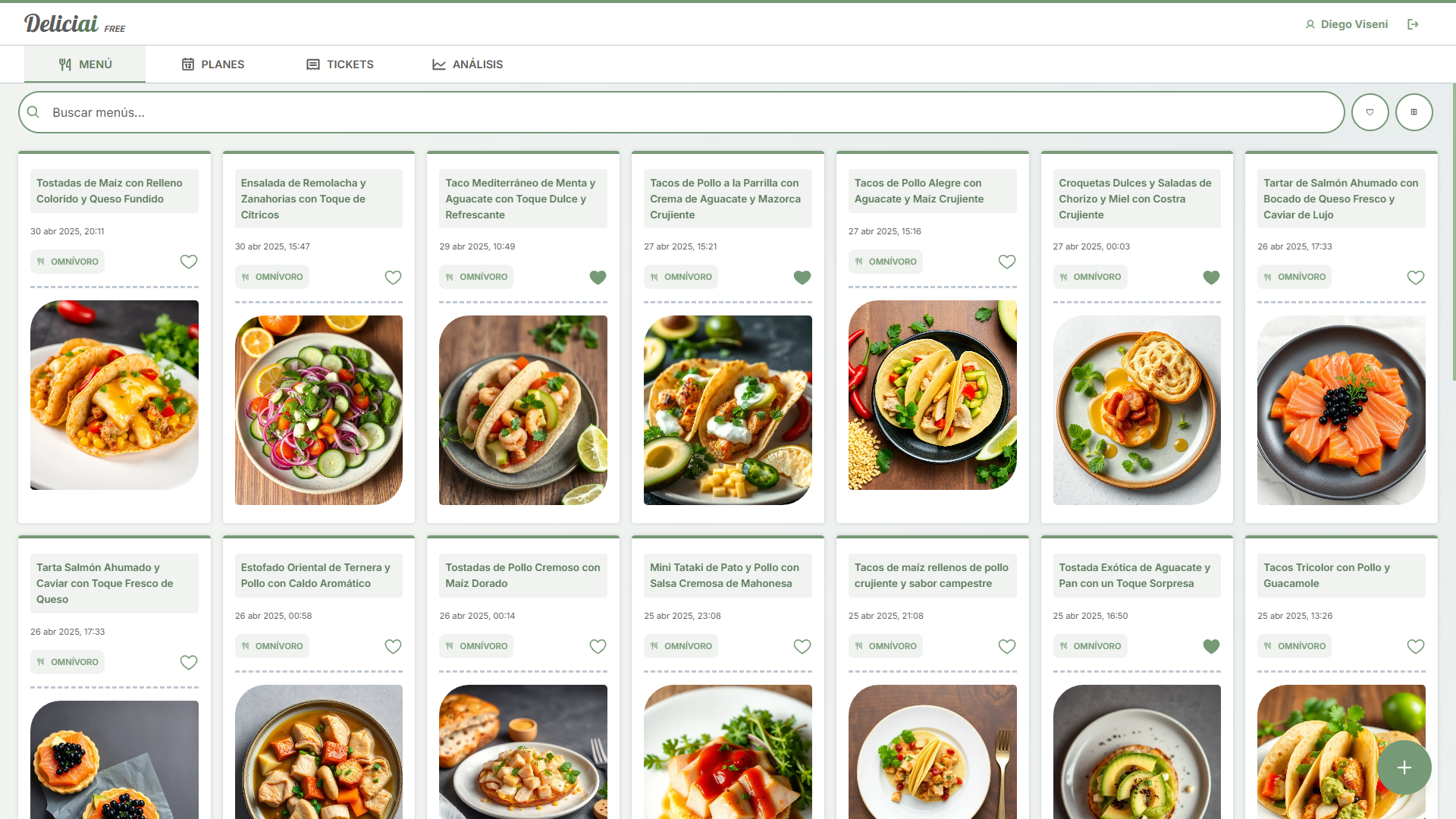Click the grid view toggle button
The width and height of the screenshot is (1456, 819).
click(x=1414, y=112)
